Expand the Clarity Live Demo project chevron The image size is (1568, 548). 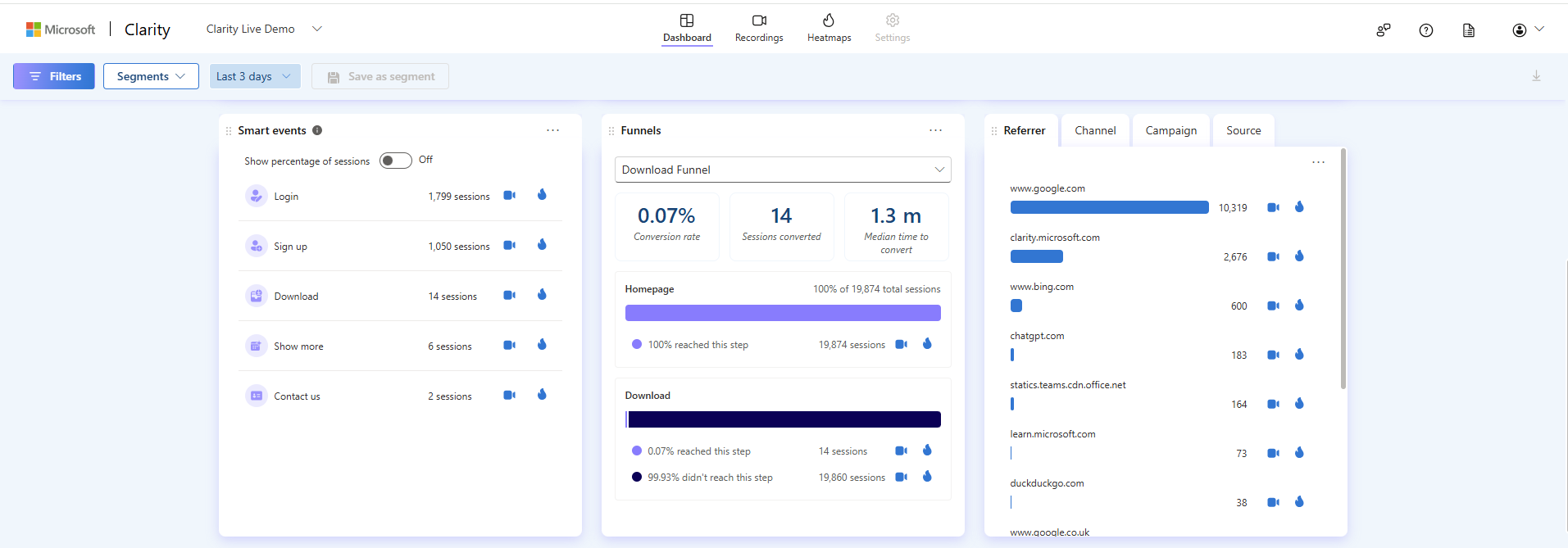pyautogui.click(x=317, y=29)
